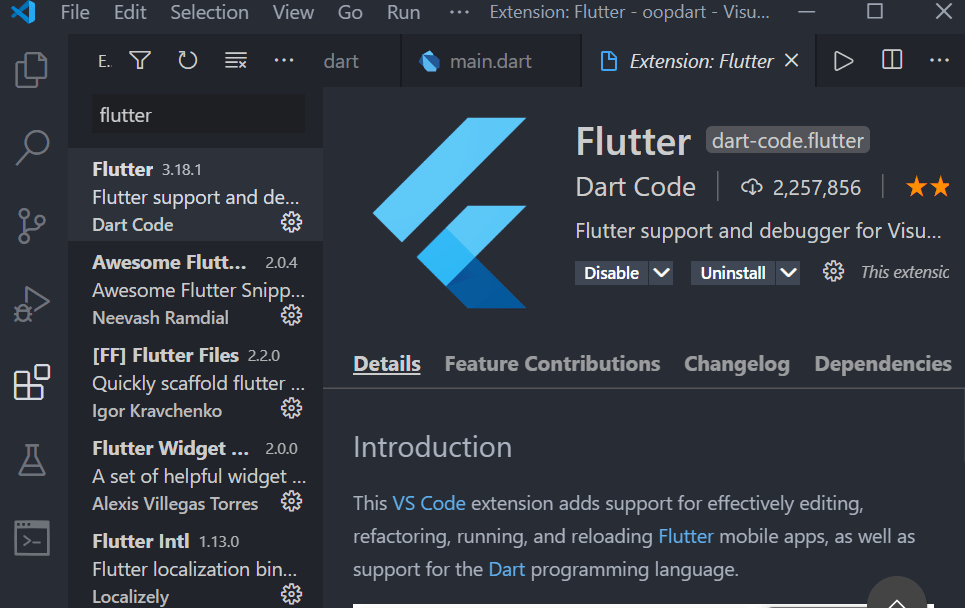Refresh the extensions list
965x608 pixels.
click(188, 60)
